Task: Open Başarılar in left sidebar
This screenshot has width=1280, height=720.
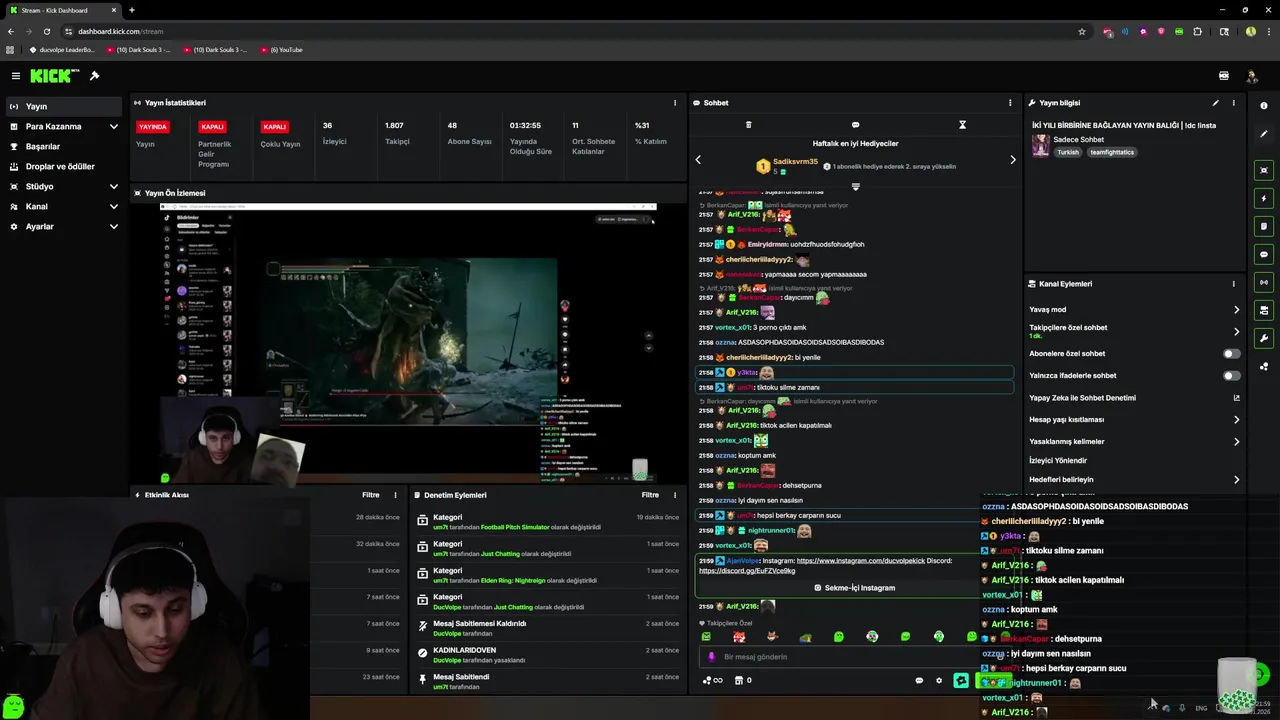Action: point(65,147)
